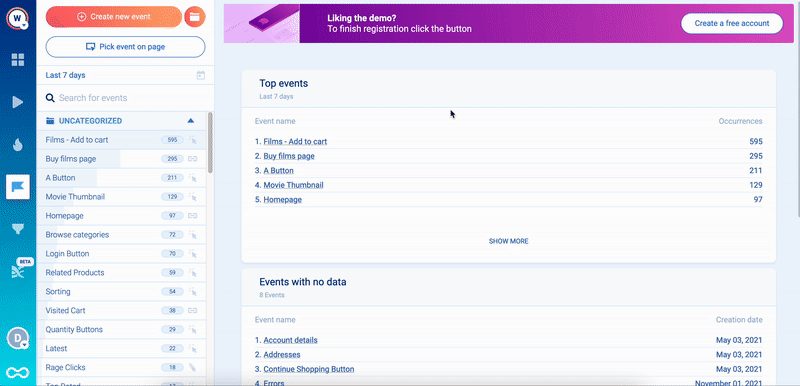Image resolution: width=800 pixels, height=386 pixels.
Task: Open Homepage link in Top events
Action: tap(283, 200)
